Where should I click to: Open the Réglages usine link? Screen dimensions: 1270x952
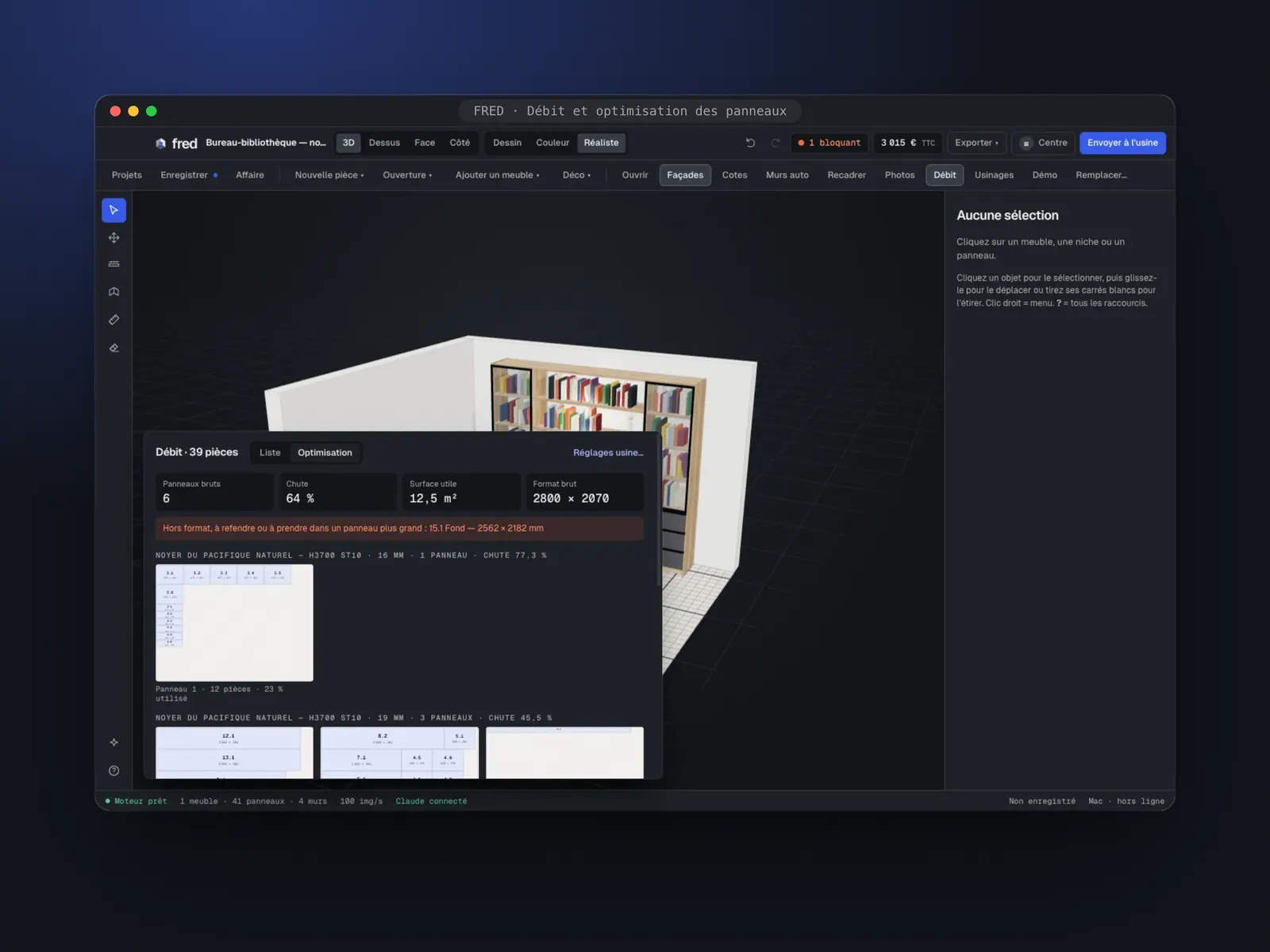tap(608, 453)
